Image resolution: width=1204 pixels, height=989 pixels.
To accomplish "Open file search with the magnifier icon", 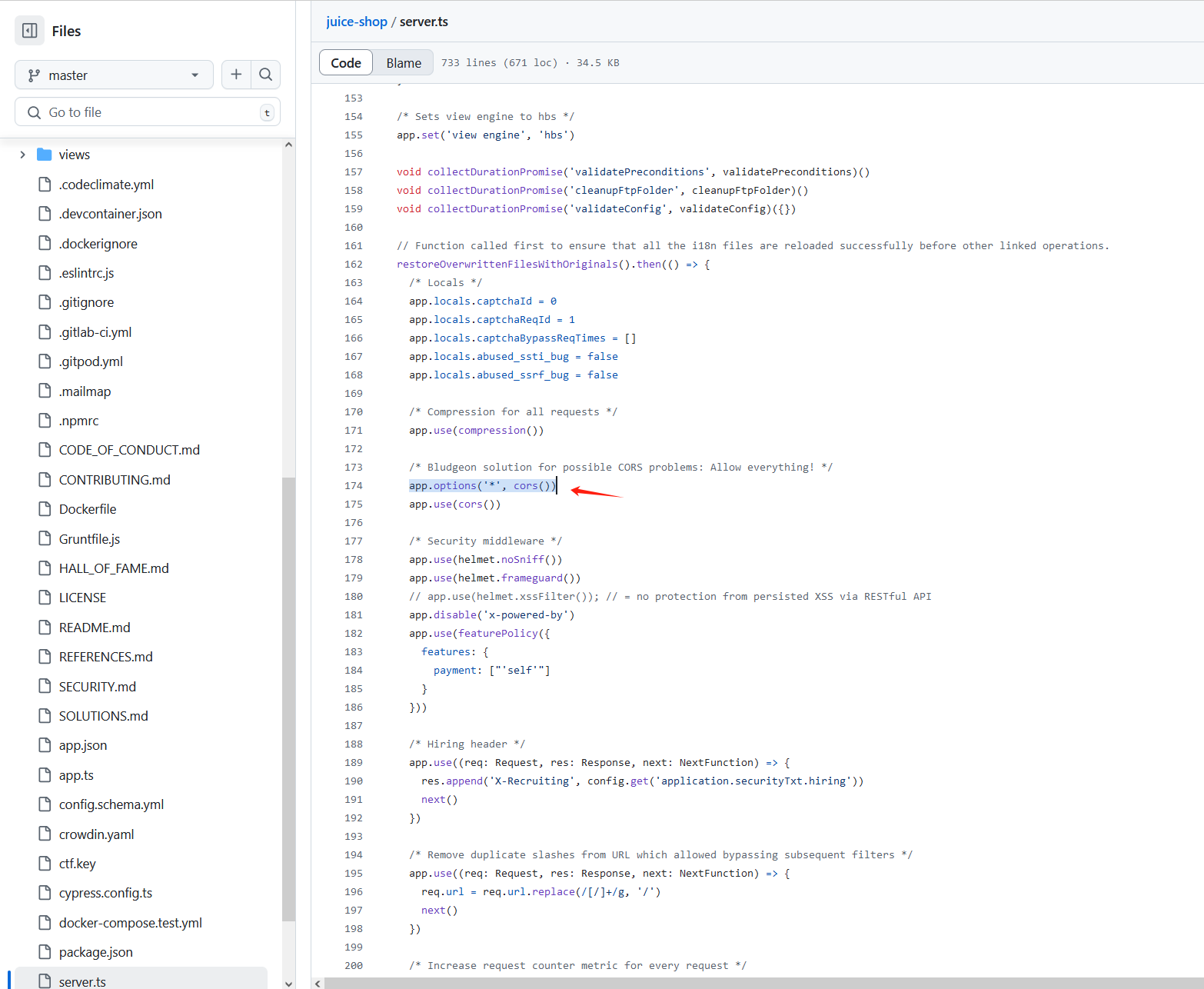I will point(265,75).
